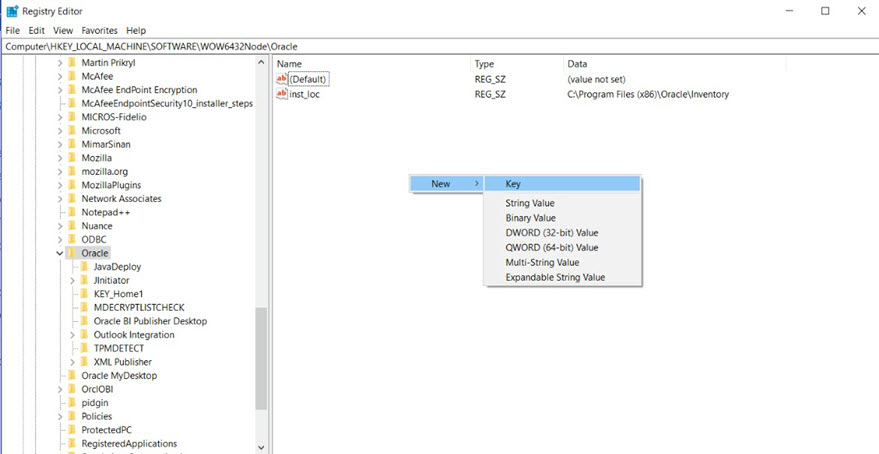Select the ProtectedPC key
Viewport: 879px width, 454px height.
tap(107, 430)
